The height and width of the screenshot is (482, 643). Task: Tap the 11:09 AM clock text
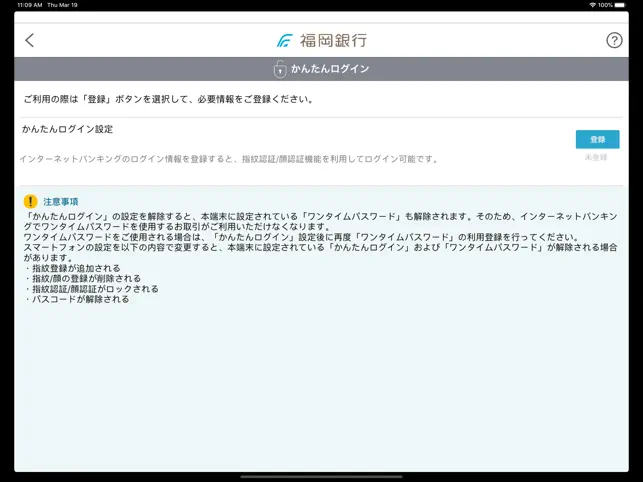coord(30,5)
